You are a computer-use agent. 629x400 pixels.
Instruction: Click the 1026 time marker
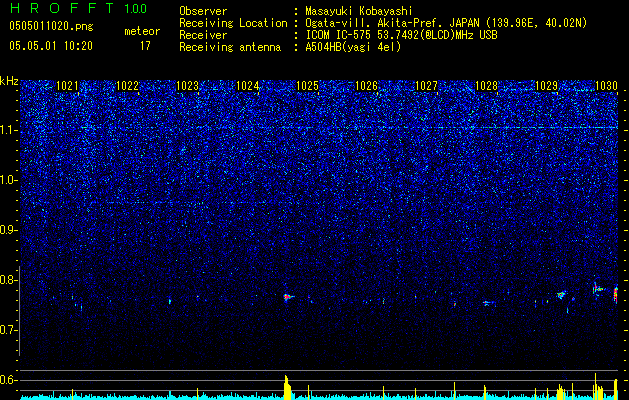click(367, 86)
